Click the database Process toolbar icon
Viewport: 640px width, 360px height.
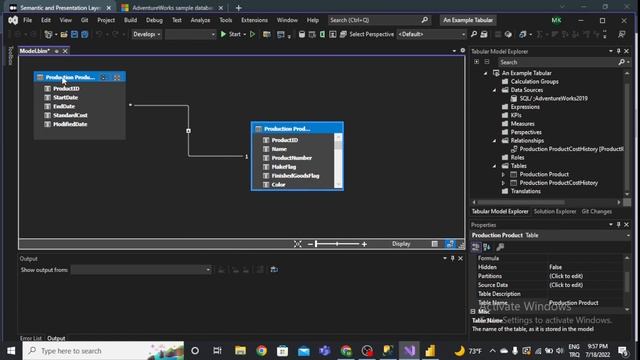(302, 34)
